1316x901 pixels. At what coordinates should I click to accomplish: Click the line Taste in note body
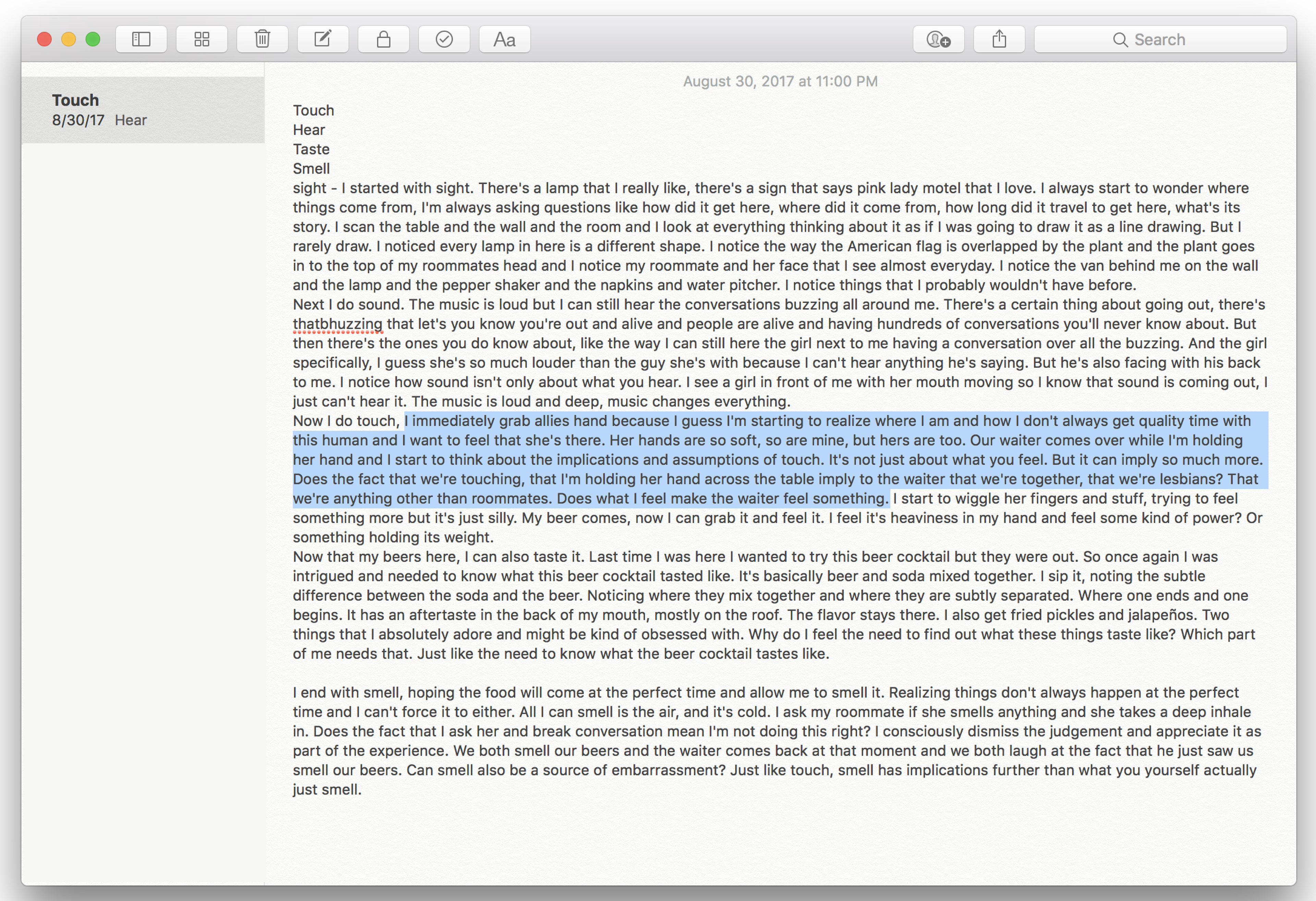(311, 149)
